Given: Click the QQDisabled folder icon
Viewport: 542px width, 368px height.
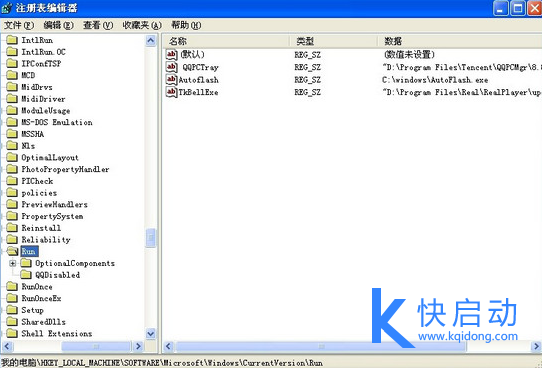Looking at the screenshot, I should point(26,275).
